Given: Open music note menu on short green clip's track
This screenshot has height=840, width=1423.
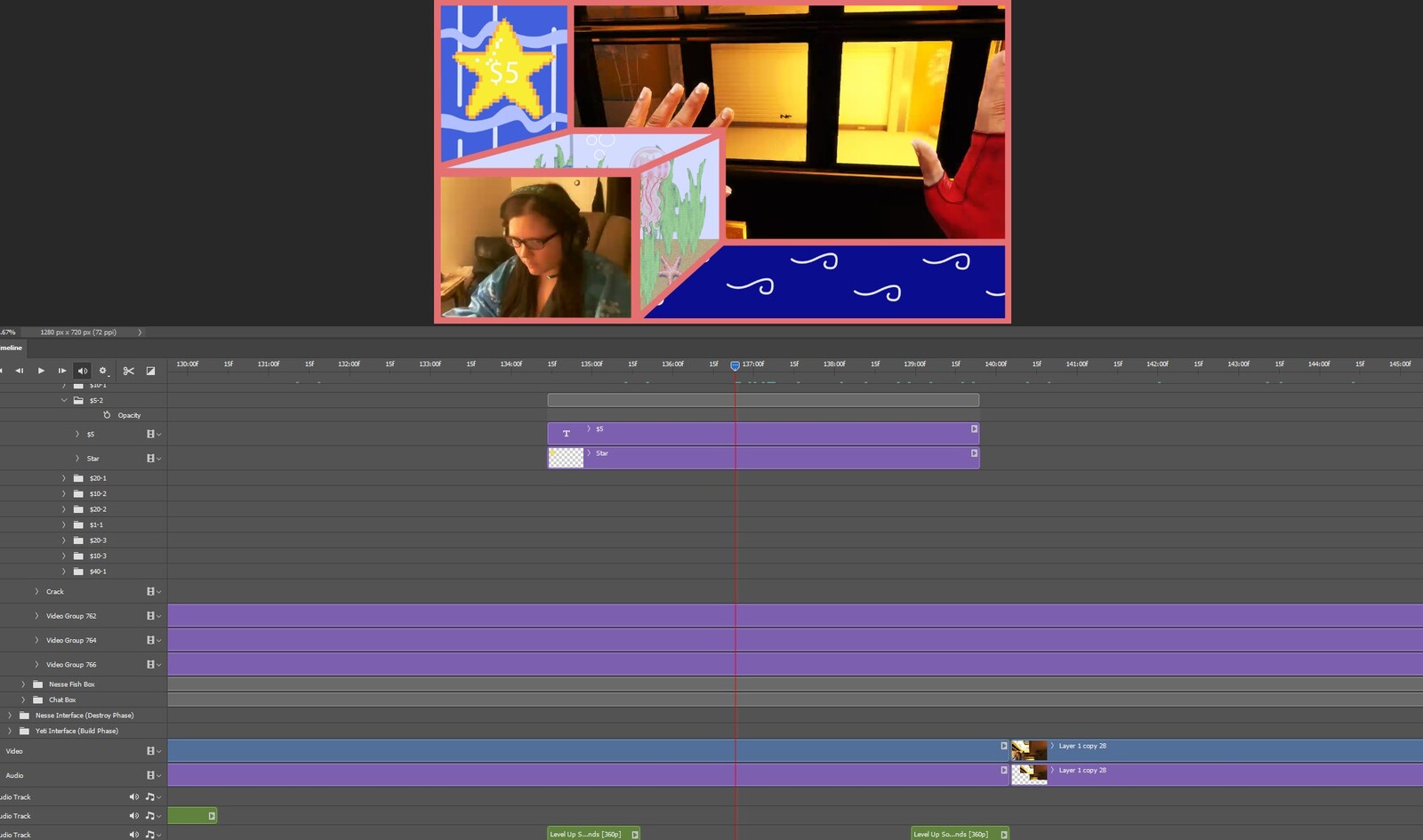Looking at the screenshot, I should (152, 815).
